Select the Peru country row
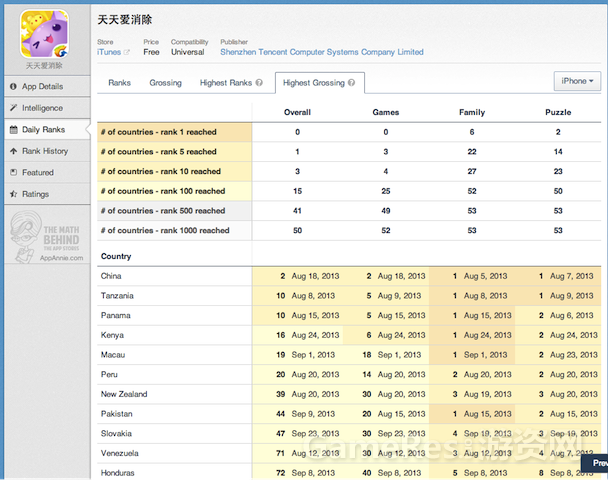 [x=349, y=375]
